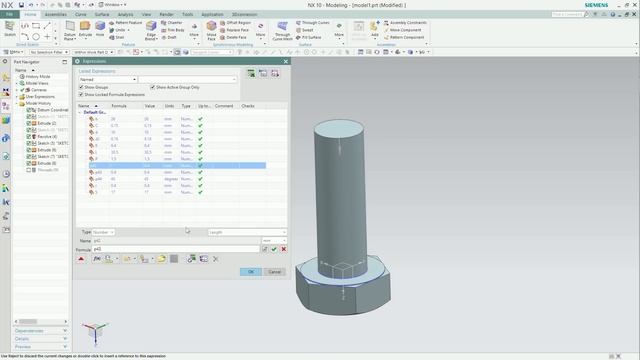Screen dimensions: 640x360
Task: Click the functions f(x) icon
Action: point(97,259)
